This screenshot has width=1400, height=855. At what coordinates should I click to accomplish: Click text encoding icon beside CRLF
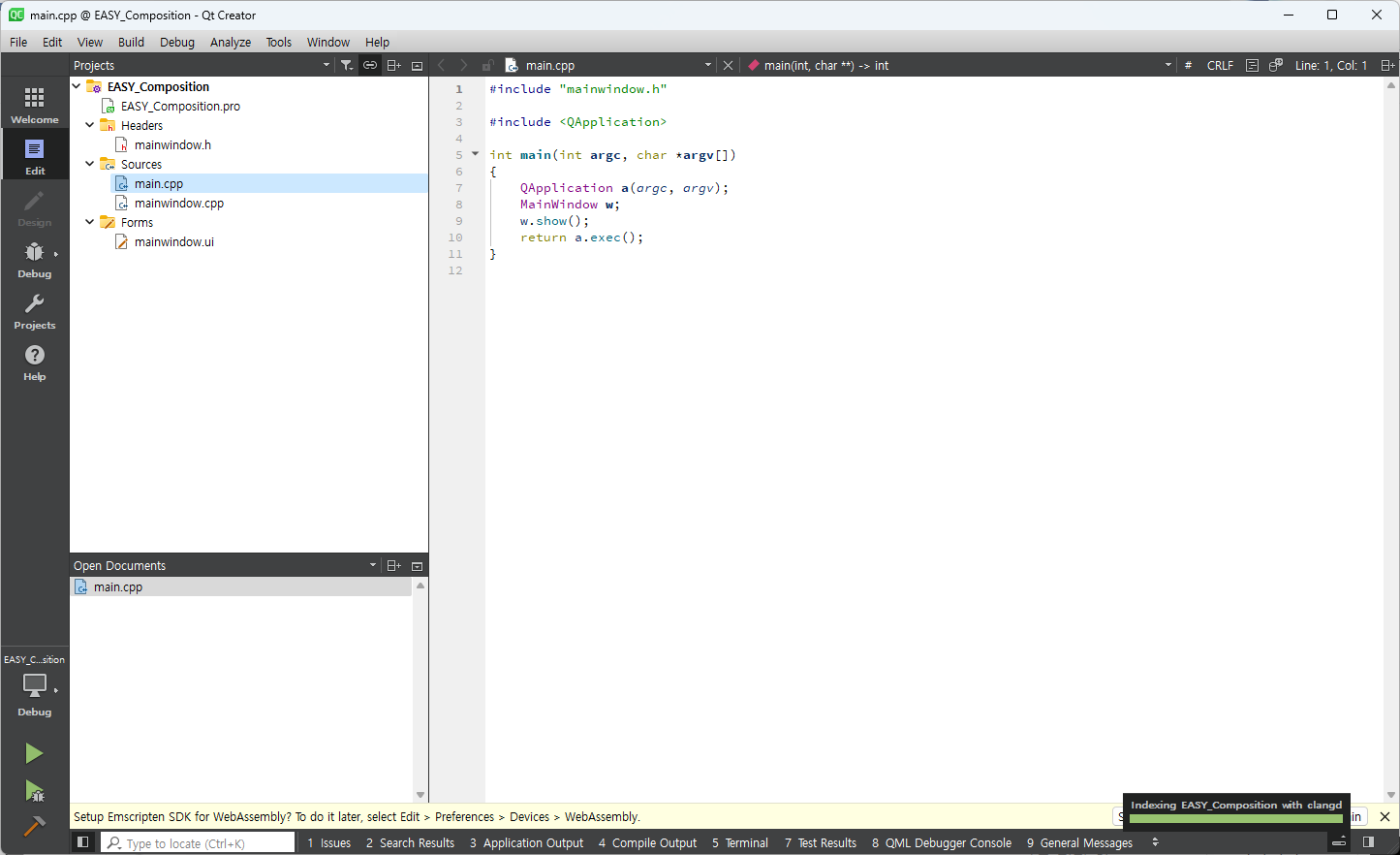click(x=1252, y=65)
